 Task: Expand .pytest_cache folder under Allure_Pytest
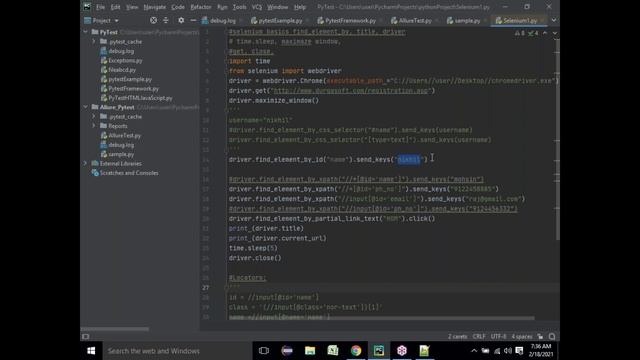pyautogui.click(x=94, y=116)
